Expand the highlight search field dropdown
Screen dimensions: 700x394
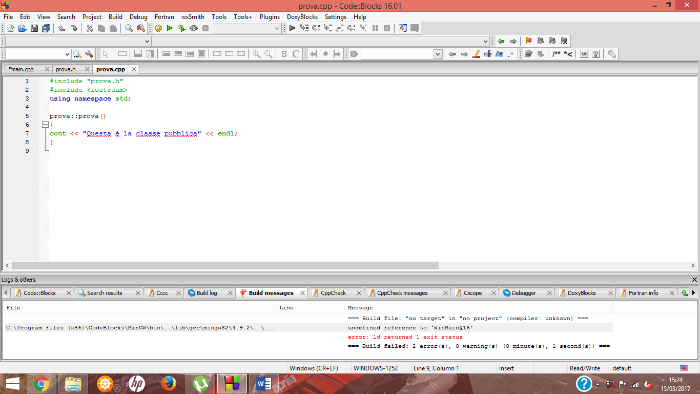[x=438, y=54]
